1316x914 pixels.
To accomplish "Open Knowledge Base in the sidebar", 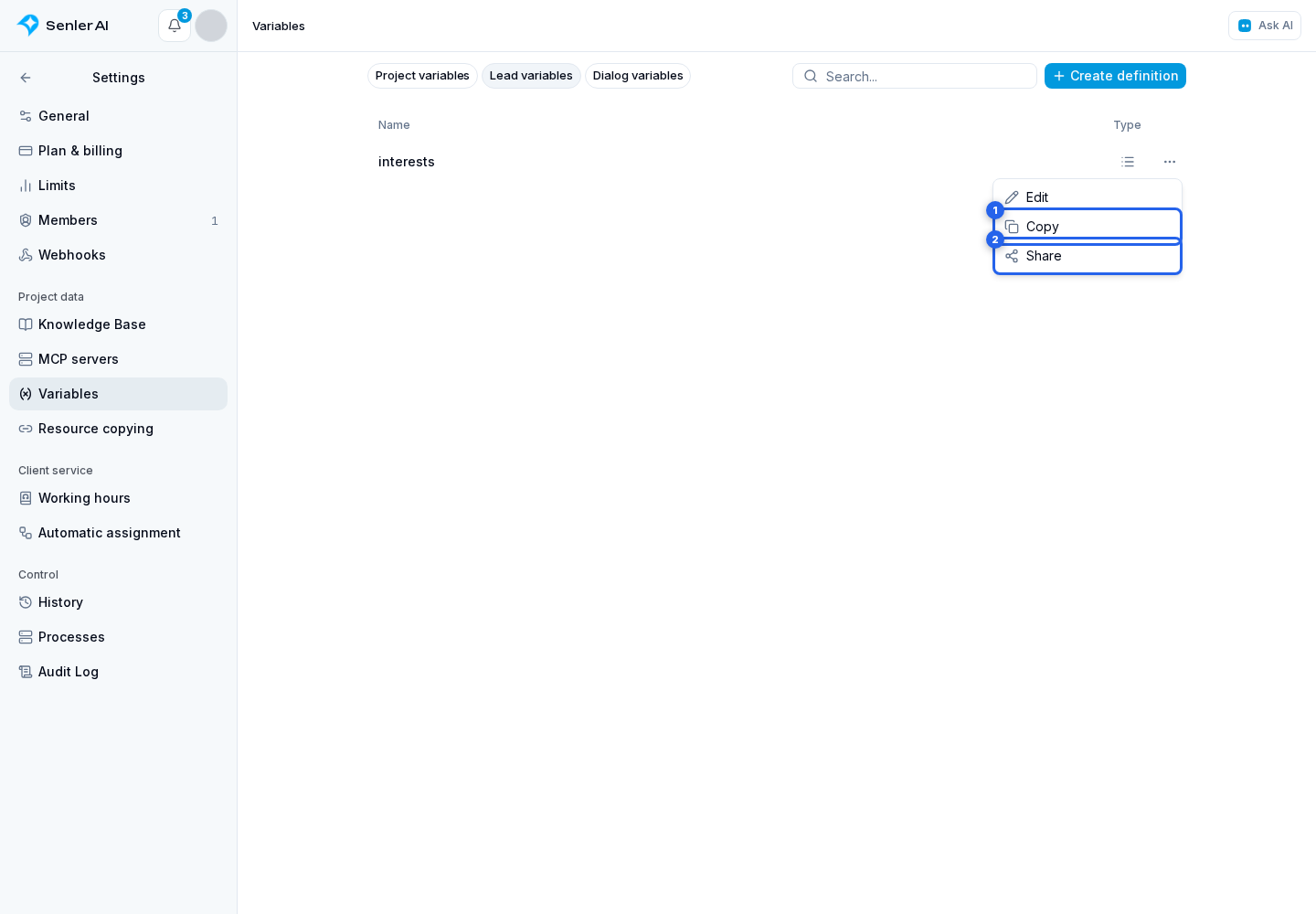I will [119, 324].
